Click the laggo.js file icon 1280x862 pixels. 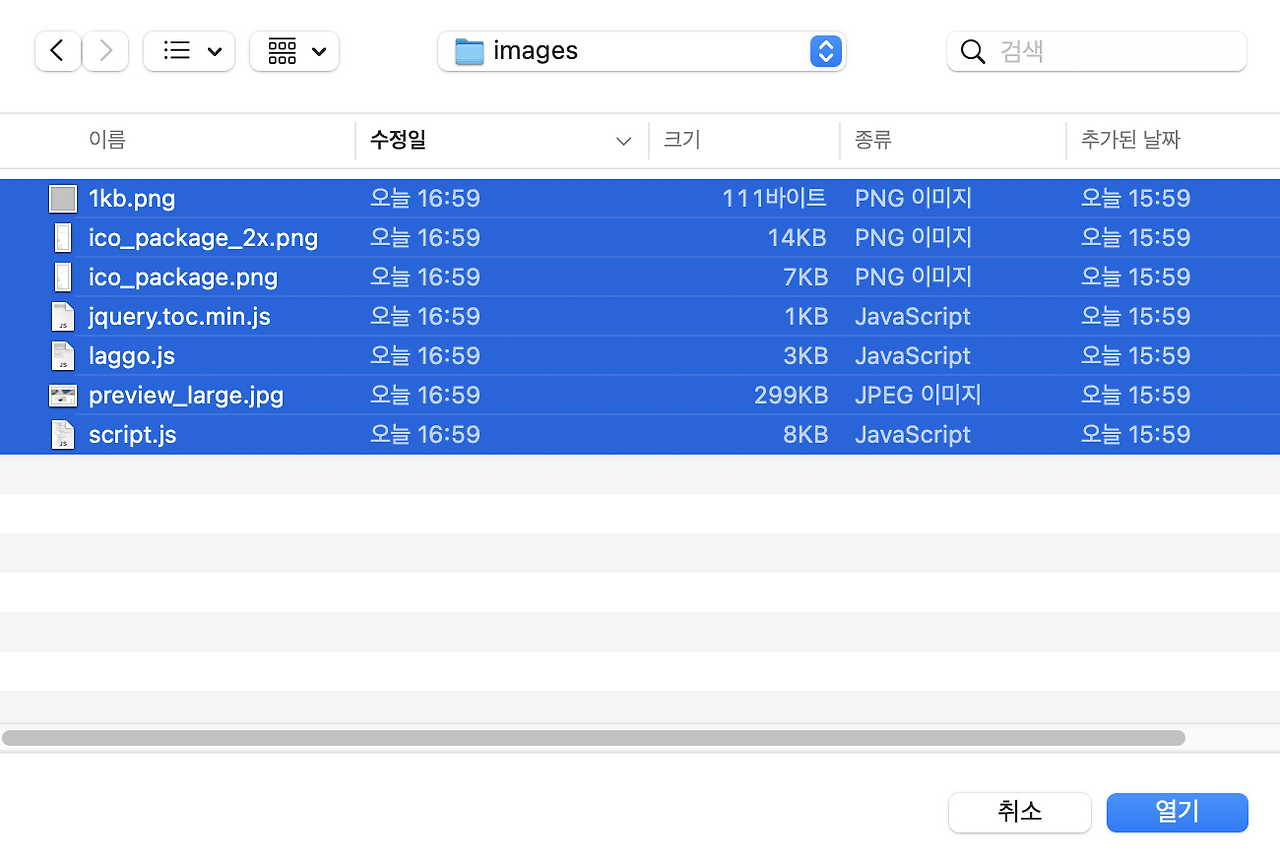coord(62,355)
